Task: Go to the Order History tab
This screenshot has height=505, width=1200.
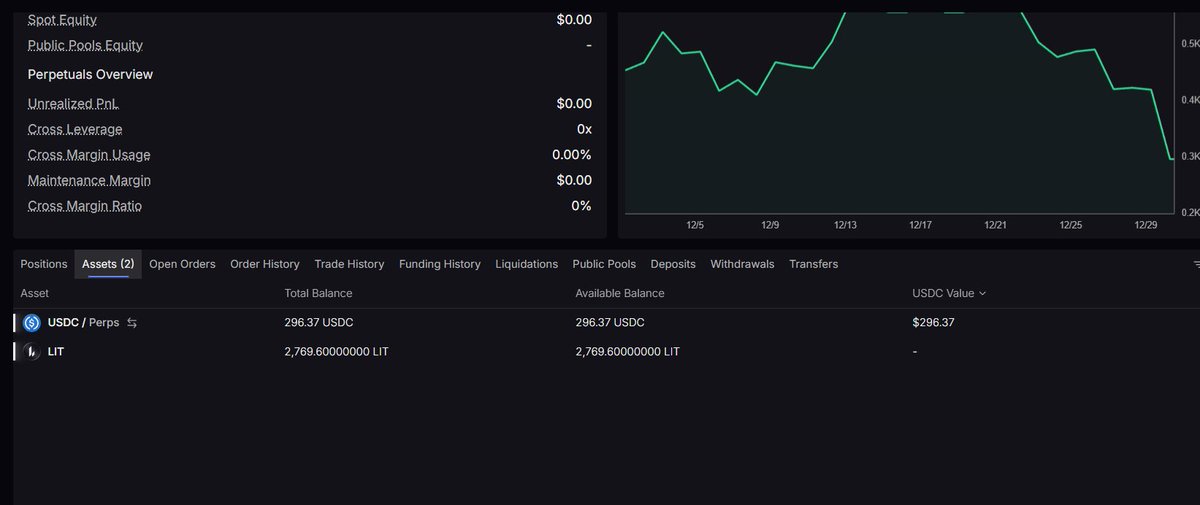Action: click(x=265, y=264)
